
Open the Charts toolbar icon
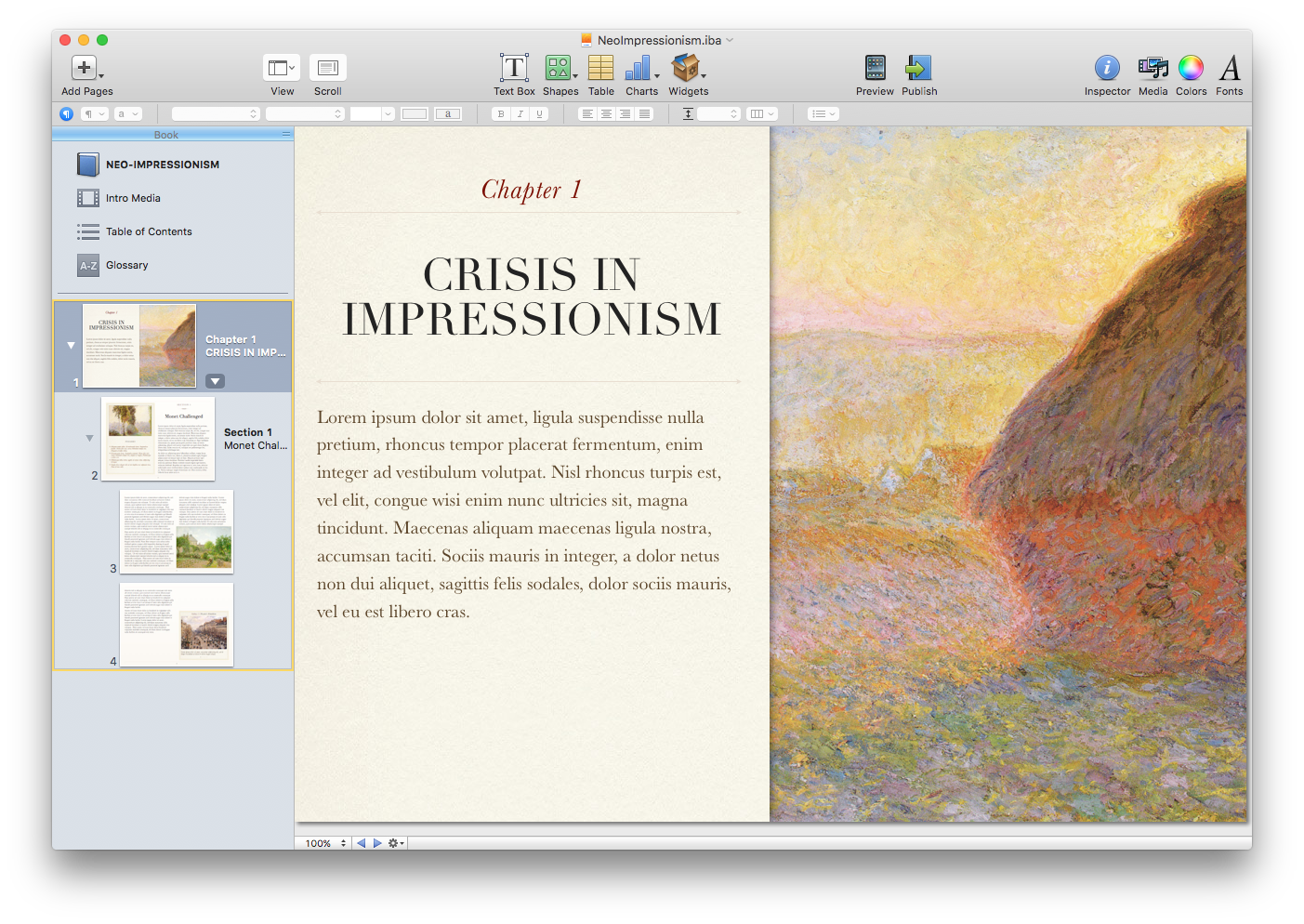639,69
